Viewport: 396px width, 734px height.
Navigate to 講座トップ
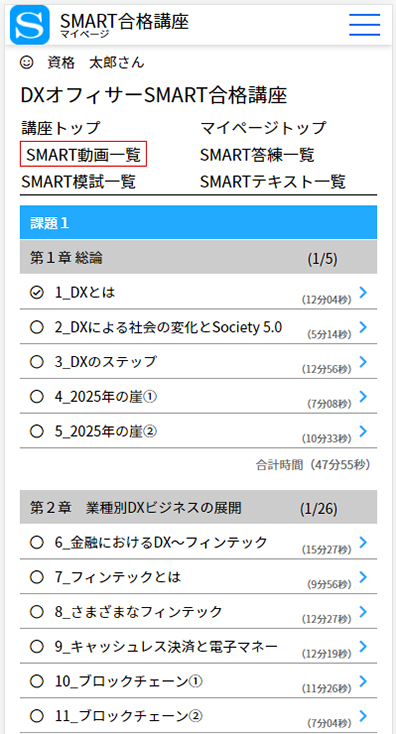pos(61,127)
